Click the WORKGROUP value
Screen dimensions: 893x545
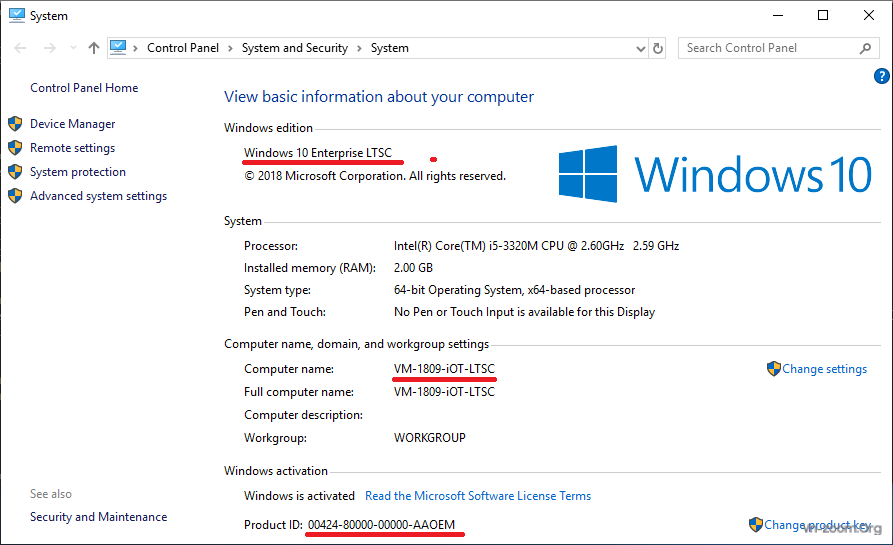tap(429, 438)
